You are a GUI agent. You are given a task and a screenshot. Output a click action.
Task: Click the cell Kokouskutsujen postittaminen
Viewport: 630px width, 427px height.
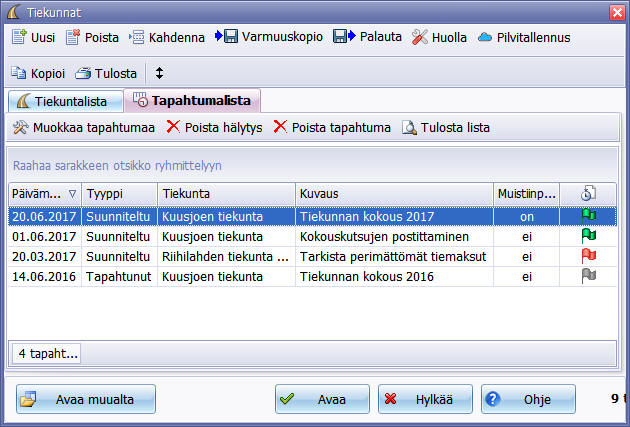click(394, 237)
